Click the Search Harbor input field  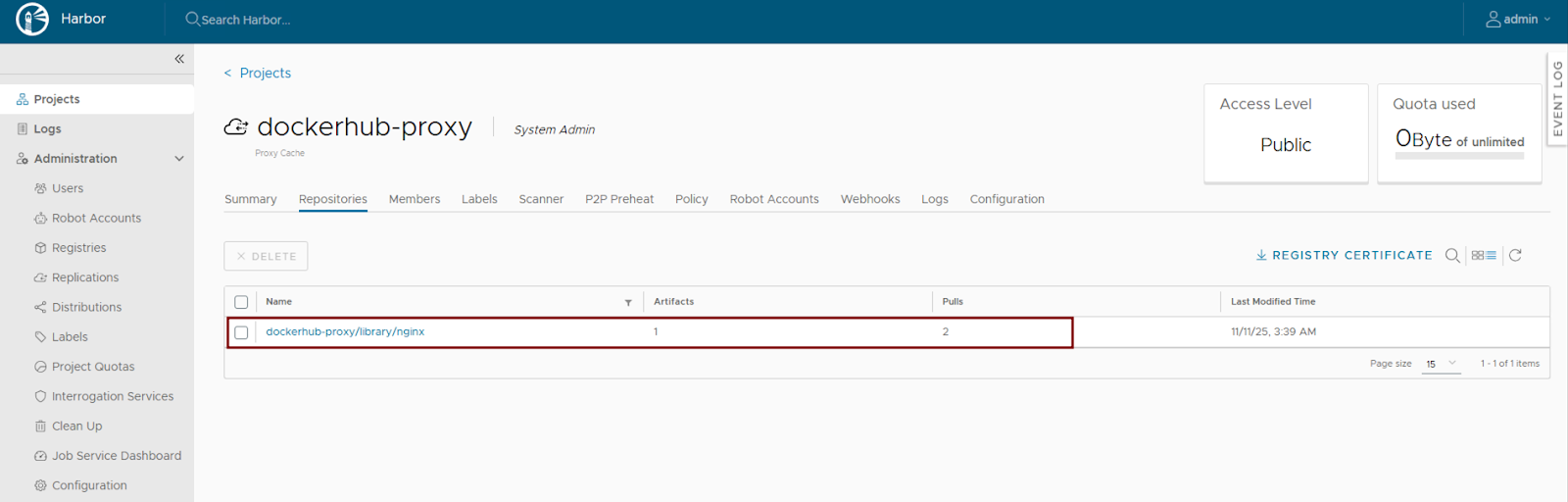pyautogui.click(x=245, y=20)
